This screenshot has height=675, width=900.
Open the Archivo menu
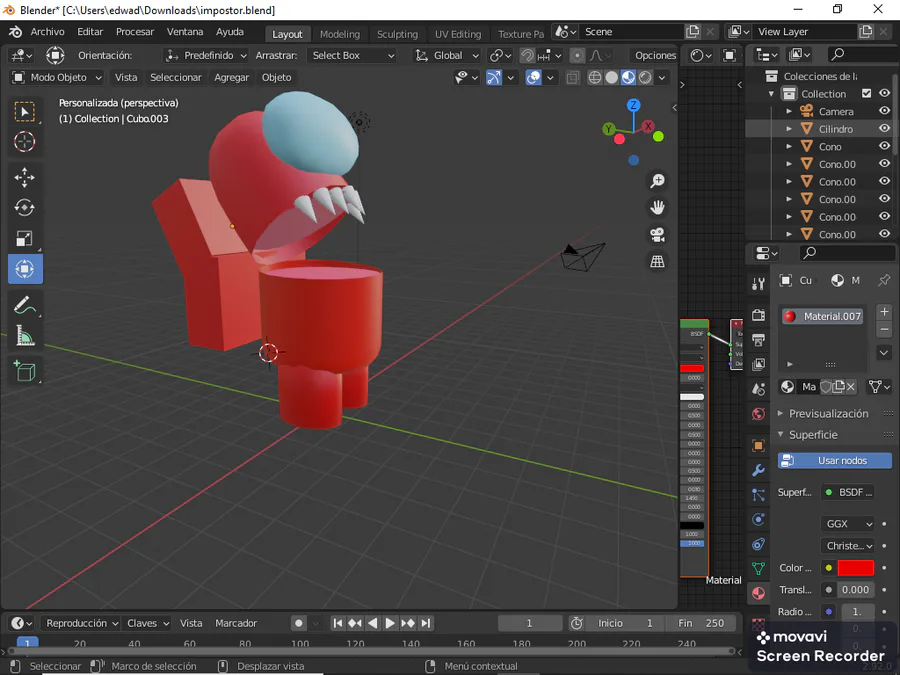pos(48,32)
